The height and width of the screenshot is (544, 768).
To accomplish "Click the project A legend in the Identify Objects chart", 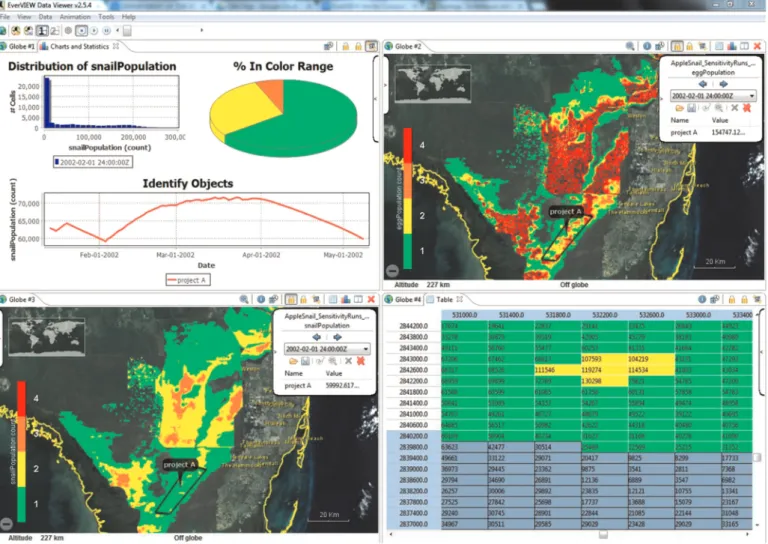I will pos(188,280).
